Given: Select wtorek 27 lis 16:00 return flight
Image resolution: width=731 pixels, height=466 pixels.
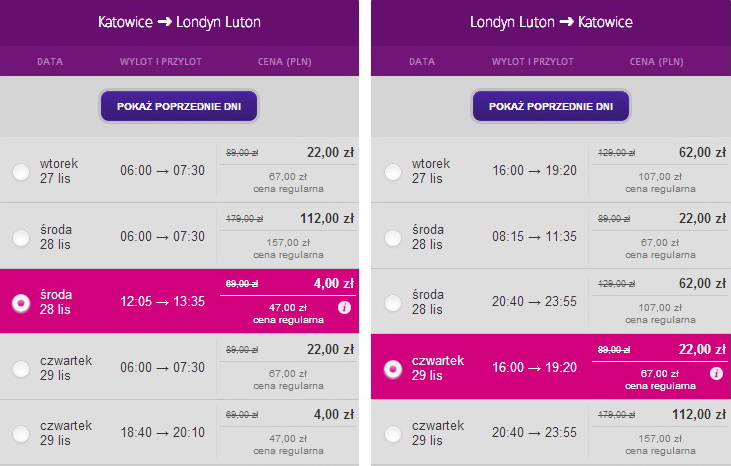Looking at the screenshot, I should click(393, 171).
